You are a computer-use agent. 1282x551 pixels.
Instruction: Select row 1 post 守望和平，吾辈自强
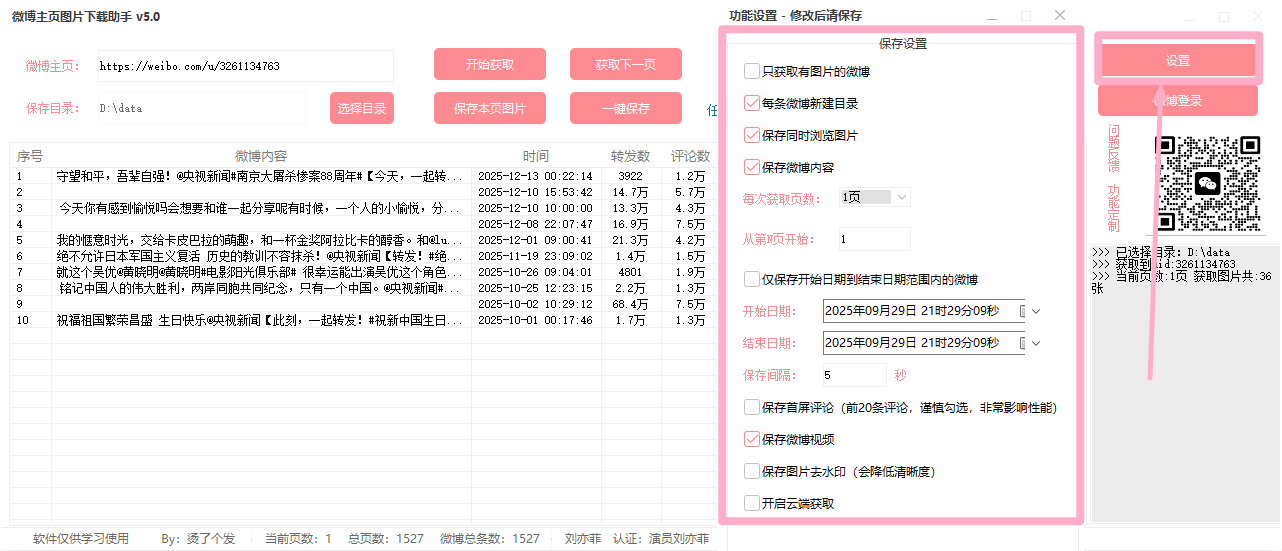(261, 176)
